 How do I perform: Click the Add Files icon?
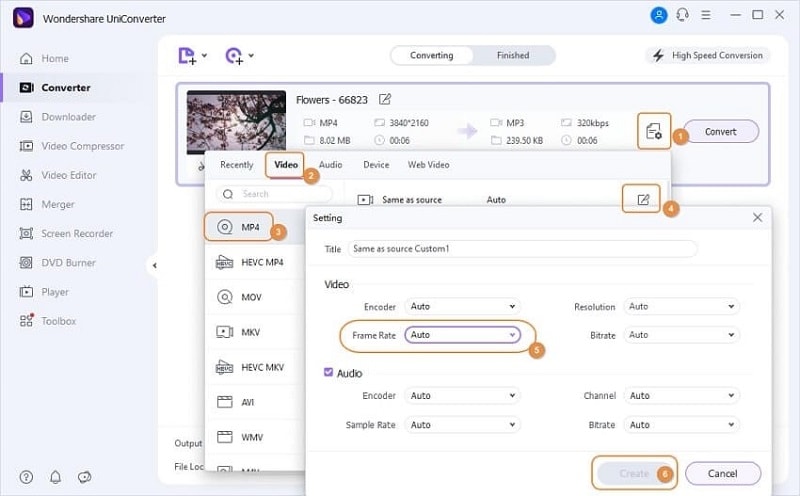tap(187, 56)
